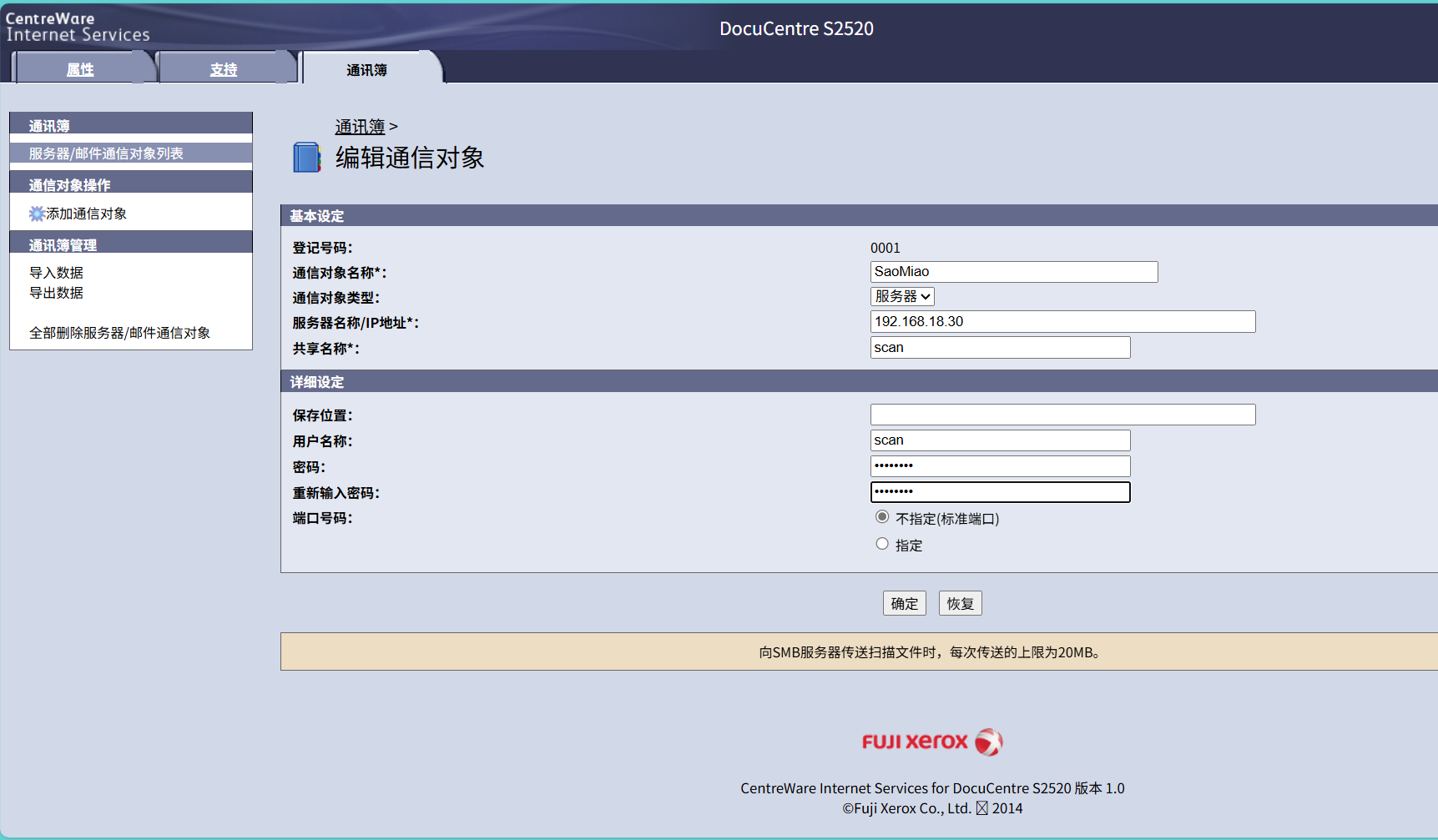
Task: Click the CentreWare Internet Services logo
Action: [x=78, y=27]
